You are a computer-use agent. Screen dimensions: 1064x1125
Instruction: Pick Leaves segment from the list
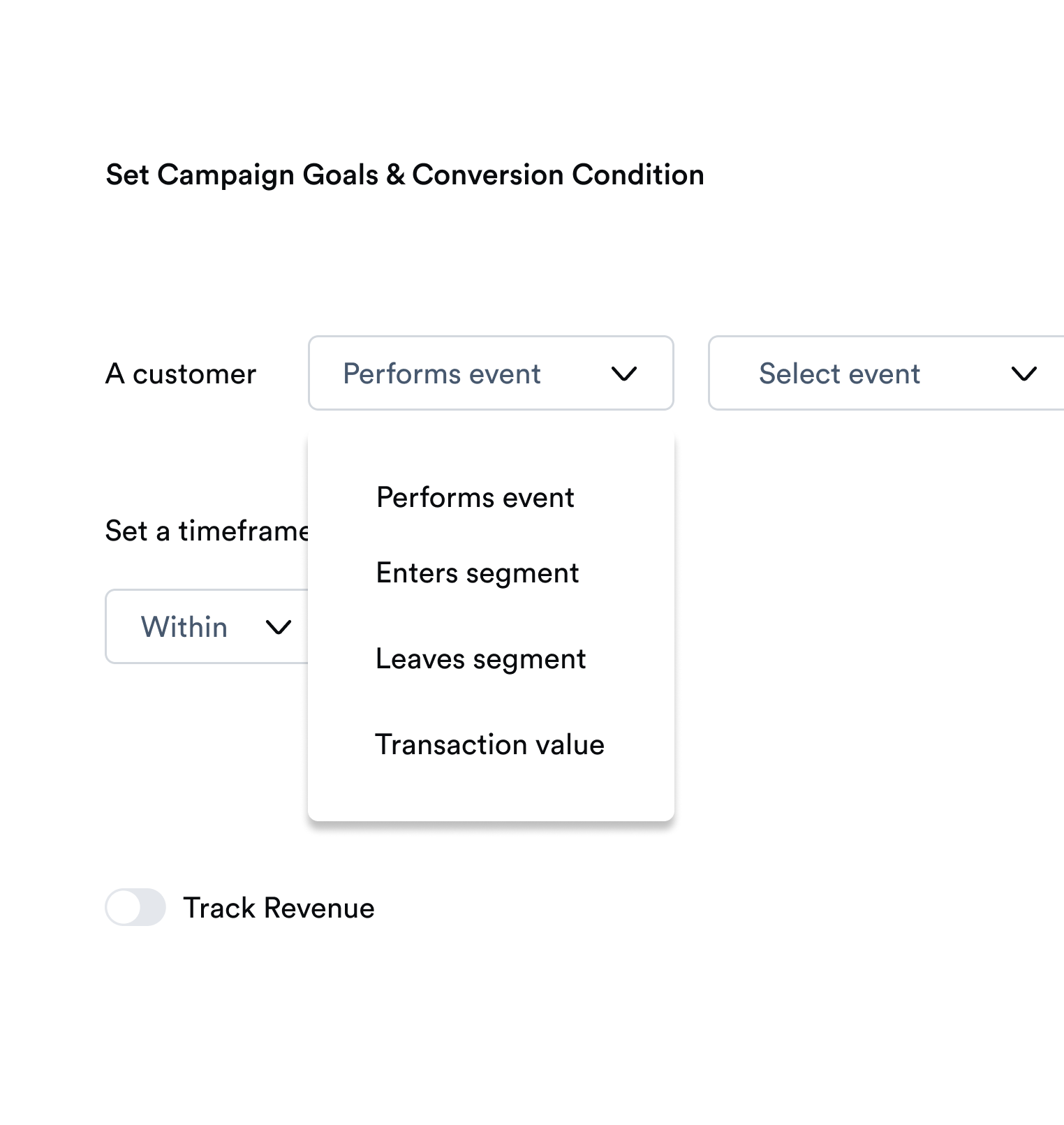480,659
